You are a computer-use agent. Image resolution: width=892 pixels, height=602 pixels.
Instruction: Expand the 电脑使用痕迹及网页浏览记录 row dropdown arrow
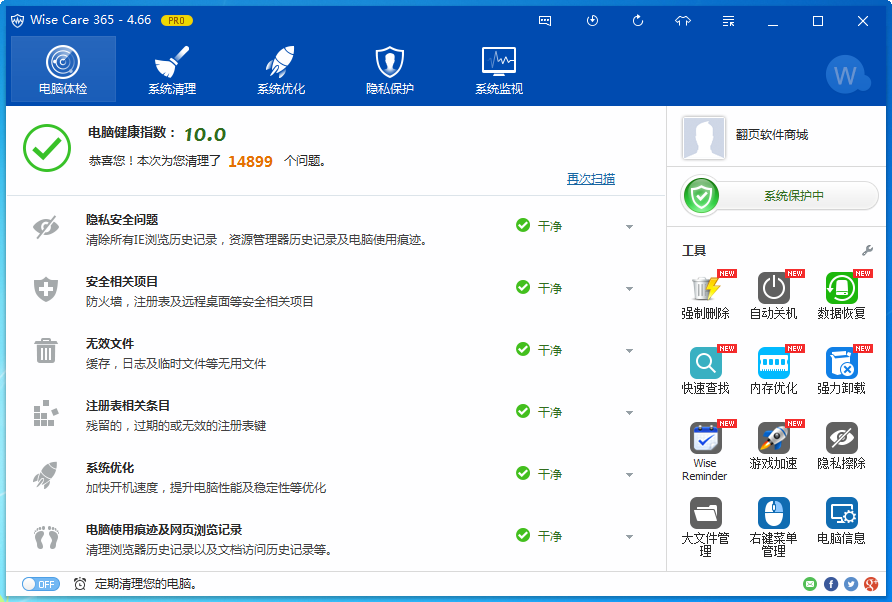point(629,537)
